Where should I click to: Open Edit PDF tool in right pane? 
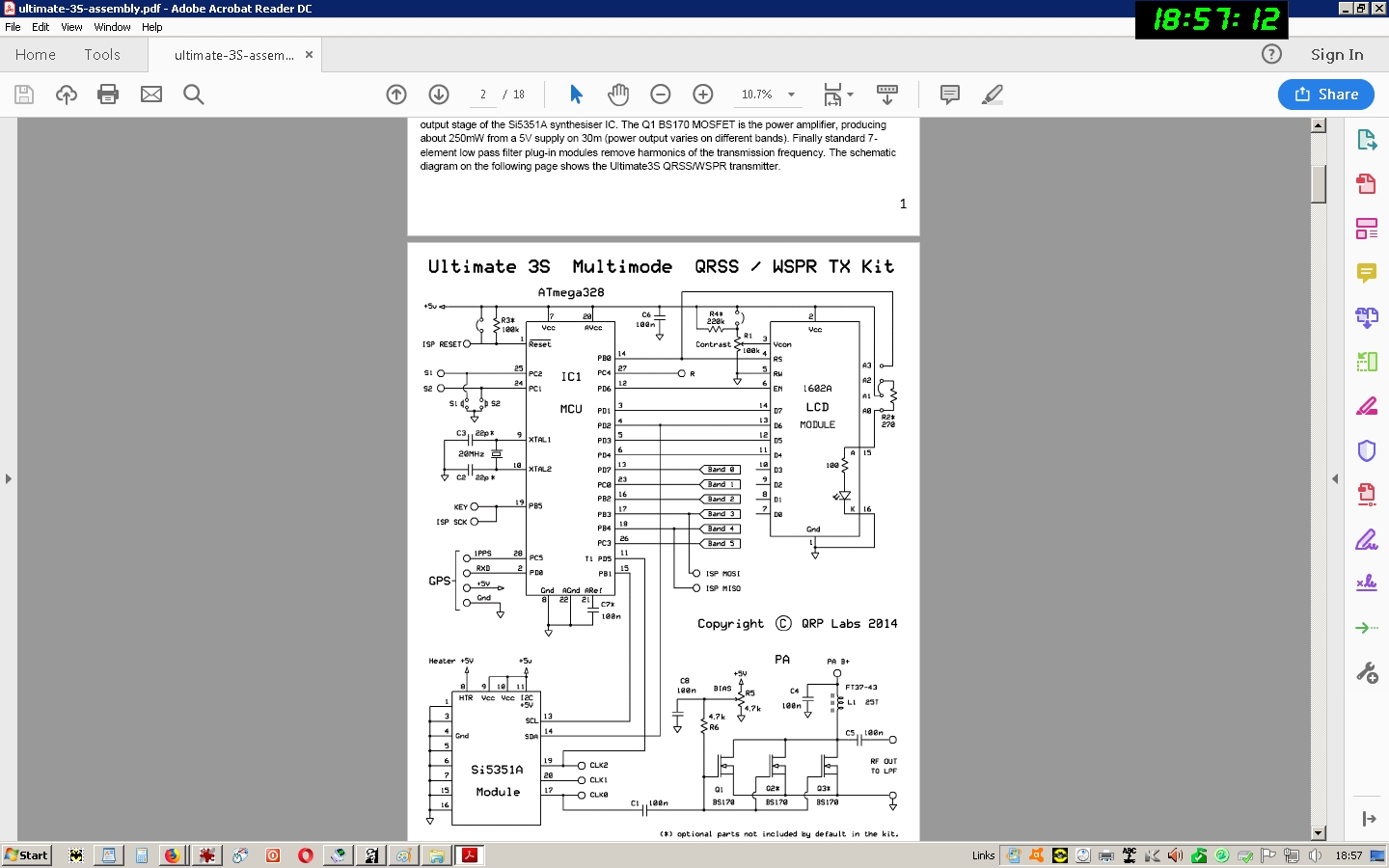pyautogui.click(x=1367, y=229)
